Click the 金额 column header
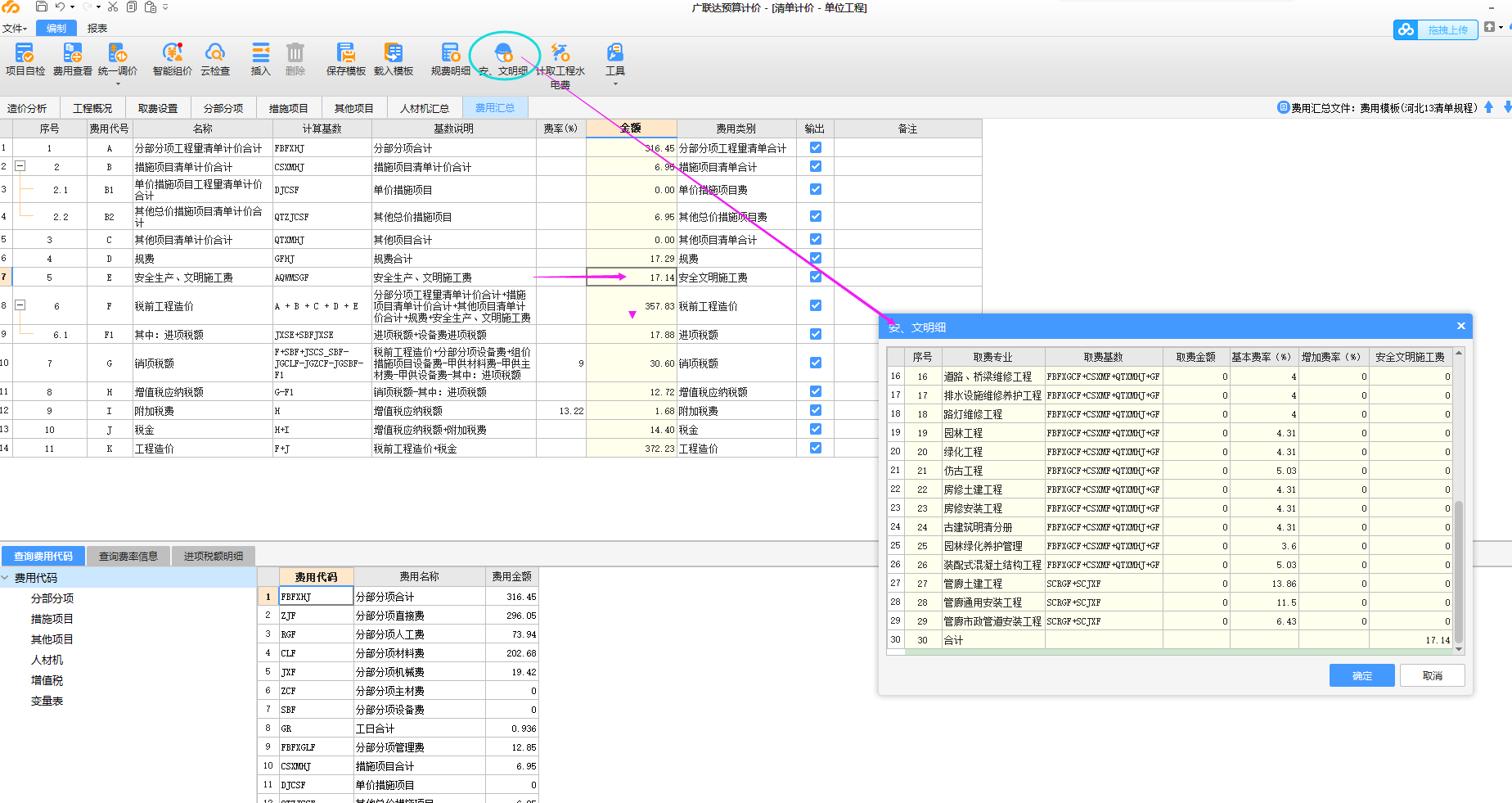This screenshot has width=1512, height=803. tap(631, 129)
